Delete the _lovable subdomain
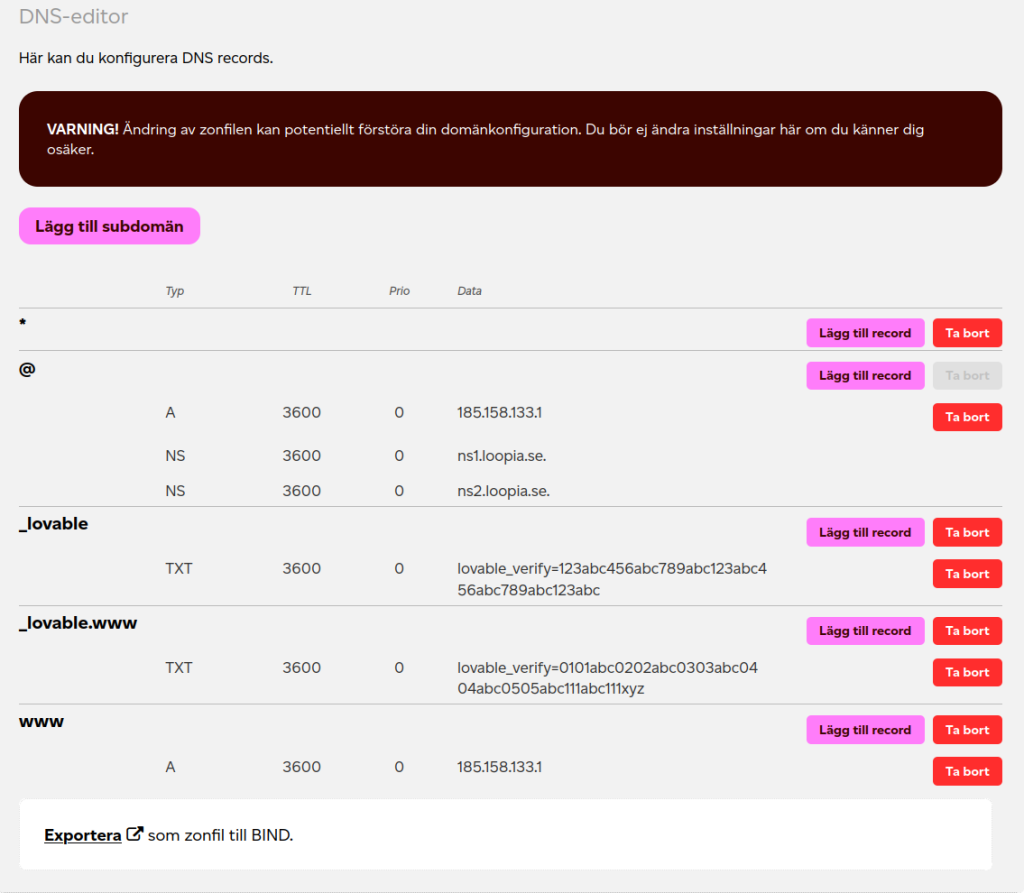Screen dimensions: 1024x893 click(x=967, y=533)
